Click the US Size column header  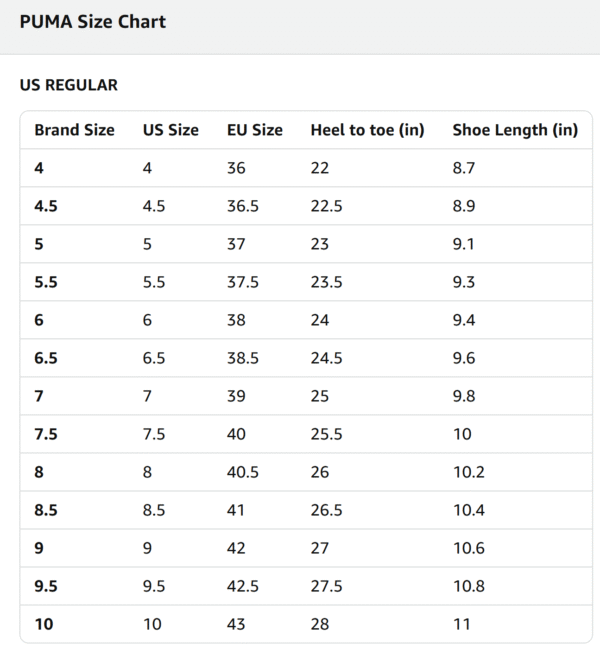[171, 130]
